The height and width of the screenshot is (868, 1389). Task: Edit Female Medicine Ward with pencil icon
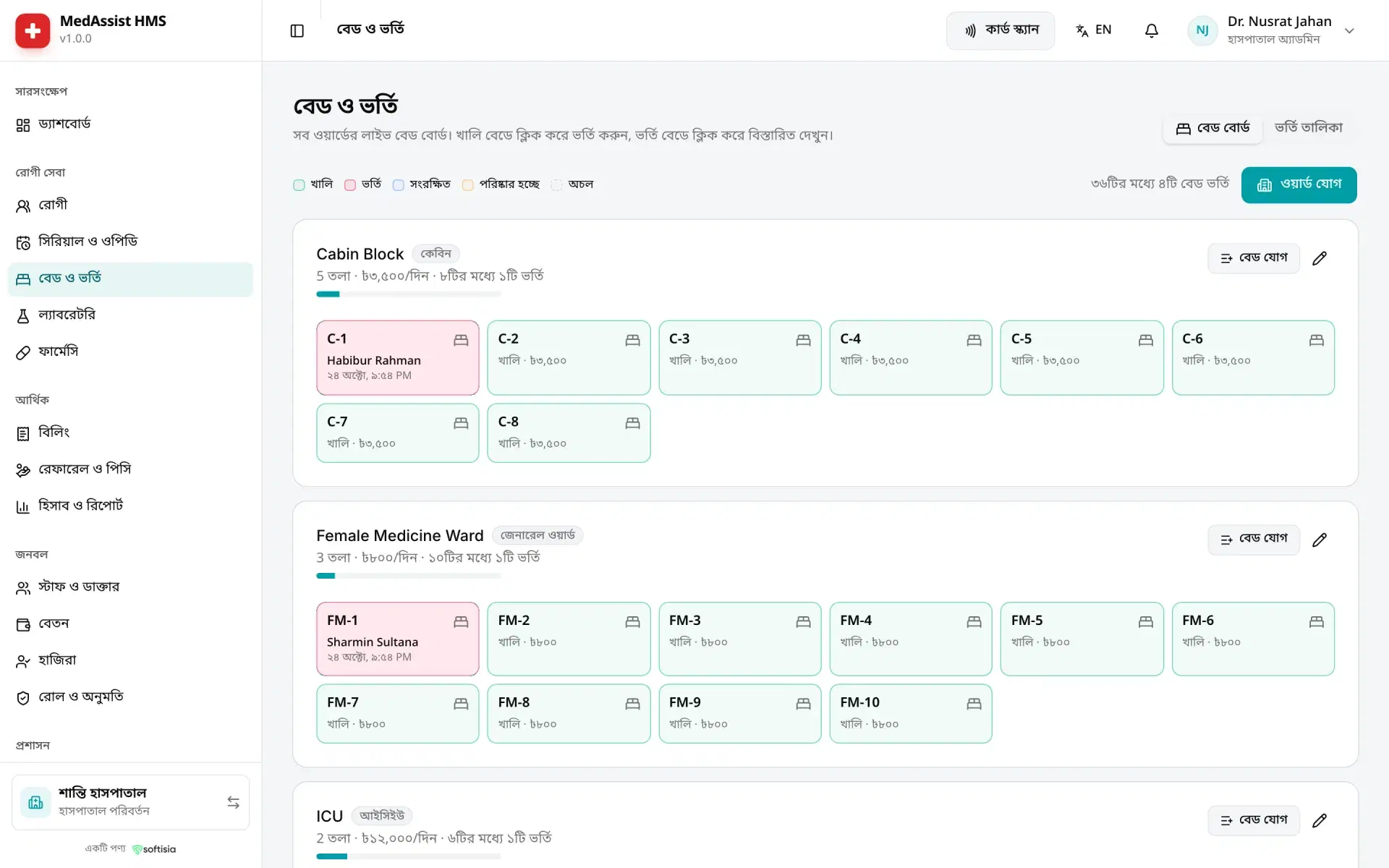(1320, 540)
